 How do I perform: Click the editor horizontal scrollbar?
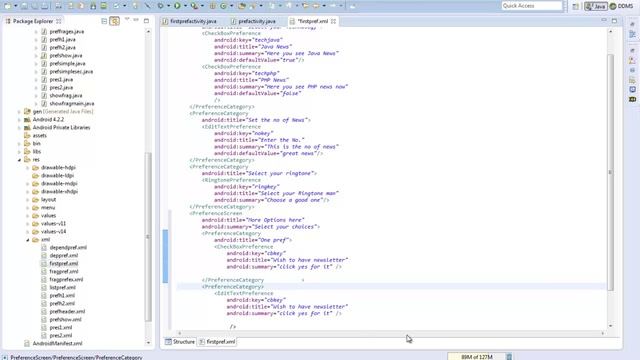(x=391, y=333)
